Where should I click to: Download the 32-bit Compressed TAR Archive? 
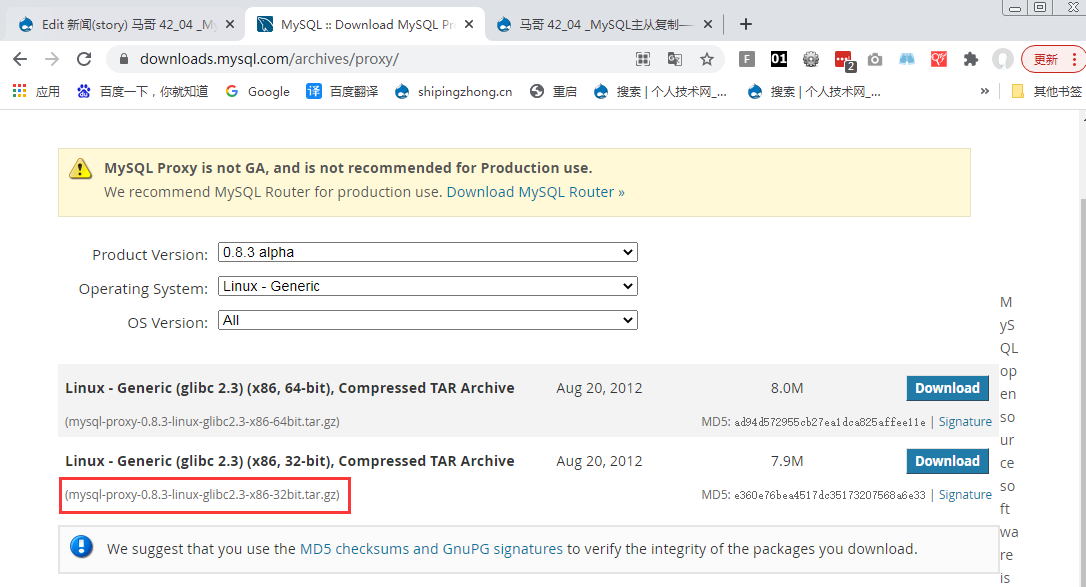tap(947, 461)
